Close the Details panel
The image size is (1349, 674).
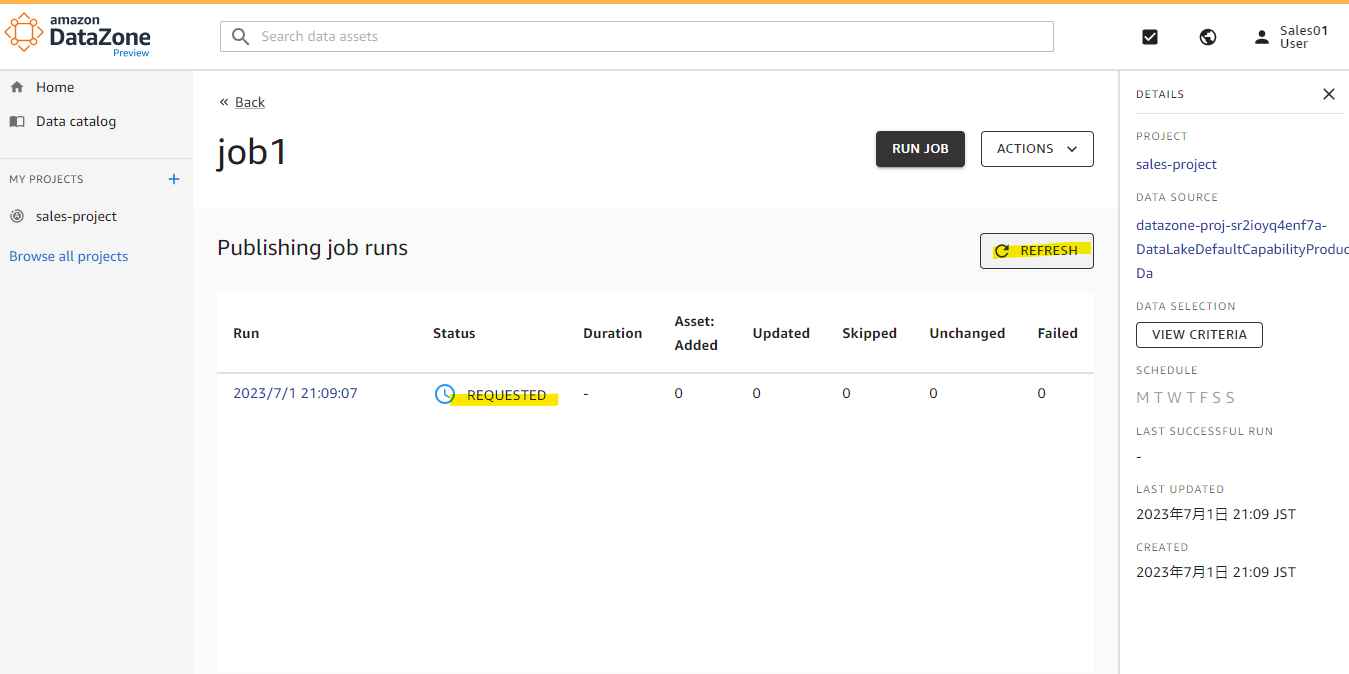point(1329,94)
